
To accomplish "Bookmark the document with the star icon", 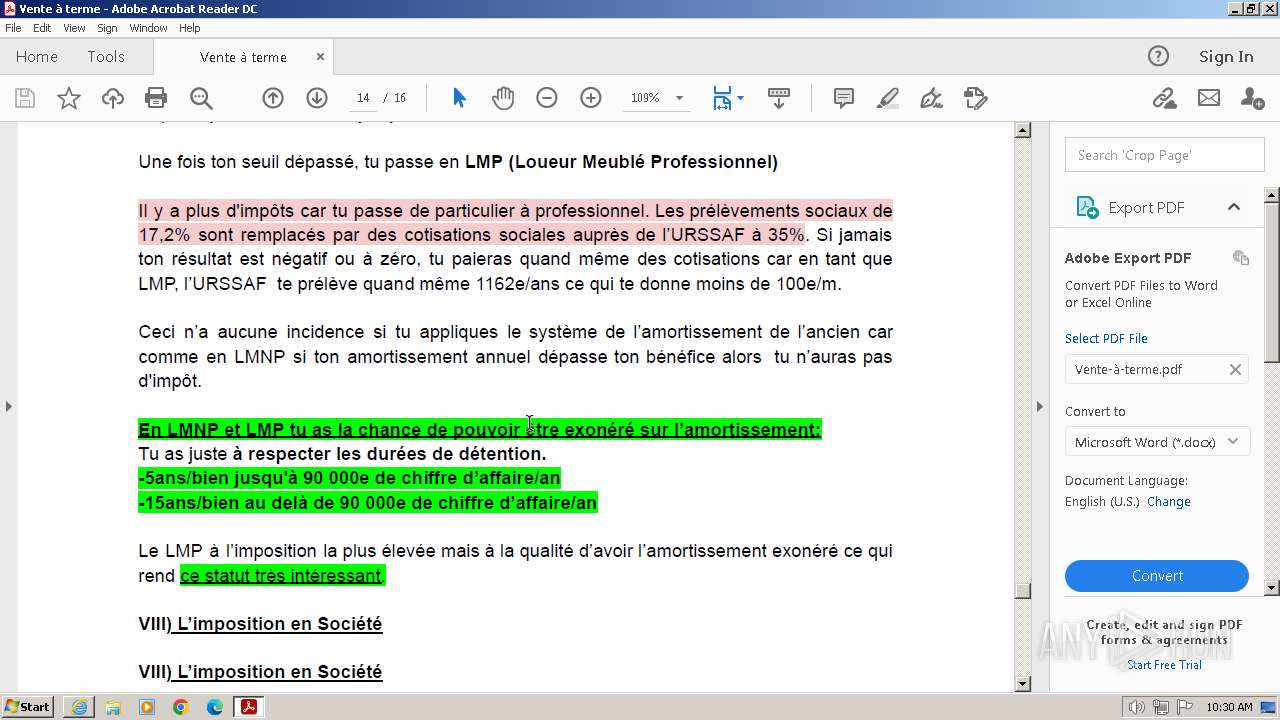I will pos(69,98).
